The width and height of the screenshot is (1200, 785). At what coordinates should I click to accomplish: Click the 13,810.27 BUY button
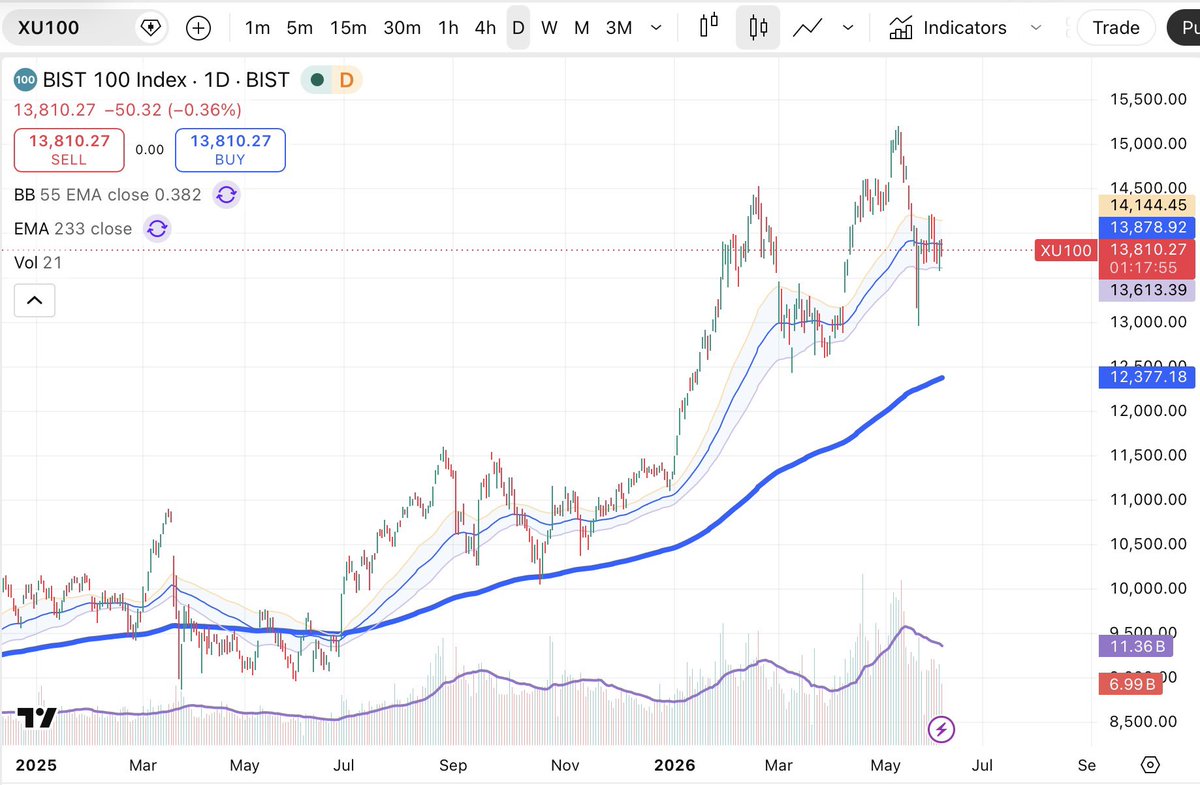[230, 150]
